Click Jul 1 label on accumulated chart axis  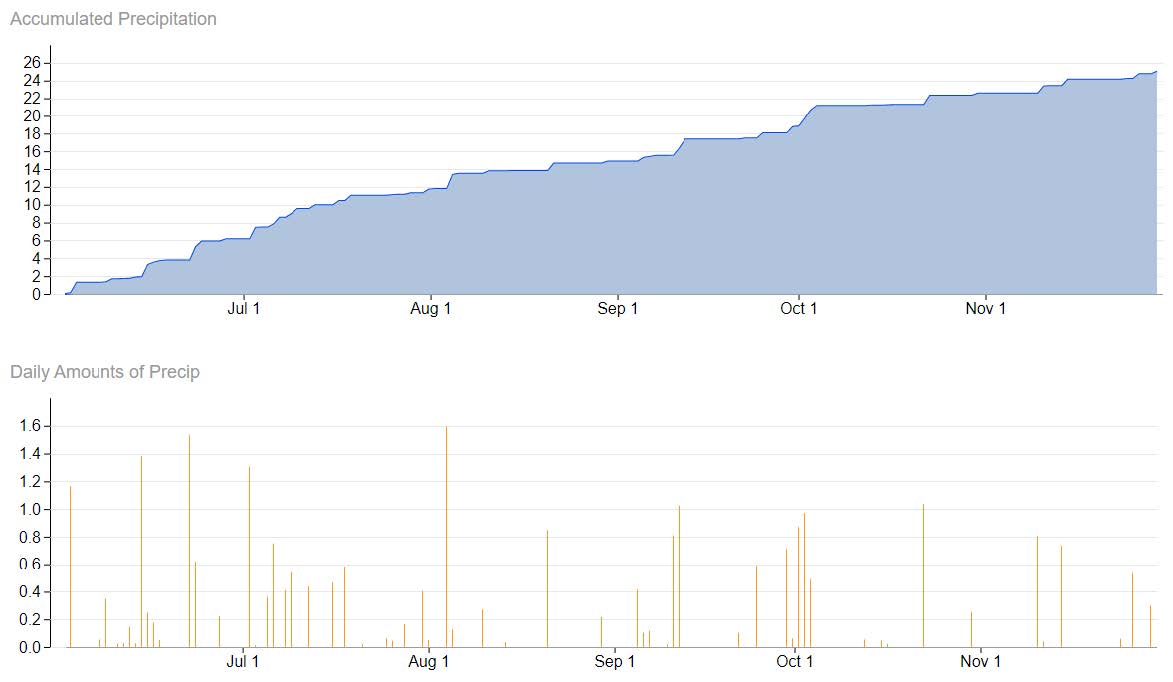pyautogui.click(x=244, y=309)
